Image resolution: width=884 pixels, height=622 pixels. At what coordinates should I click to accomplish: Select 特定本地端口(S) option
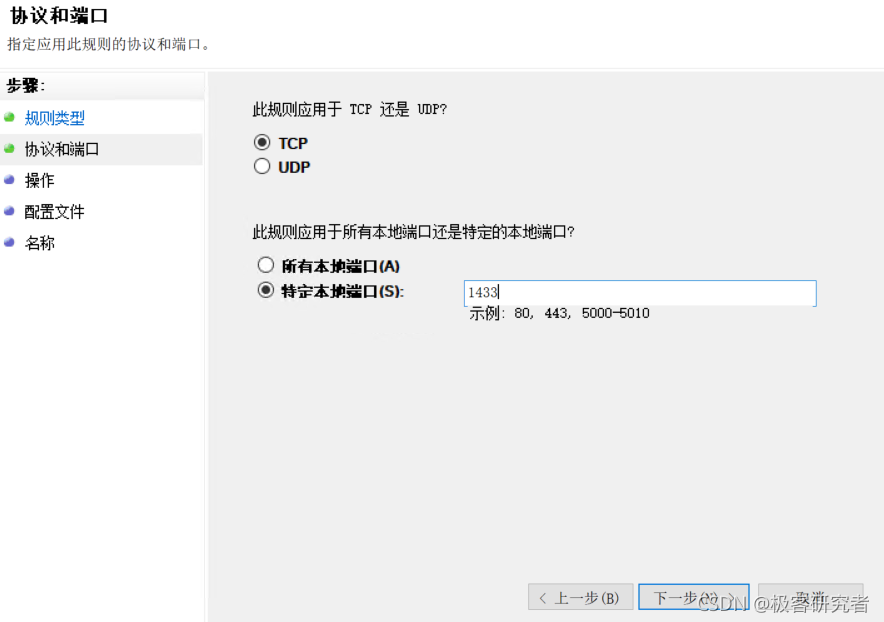point(266,289)
